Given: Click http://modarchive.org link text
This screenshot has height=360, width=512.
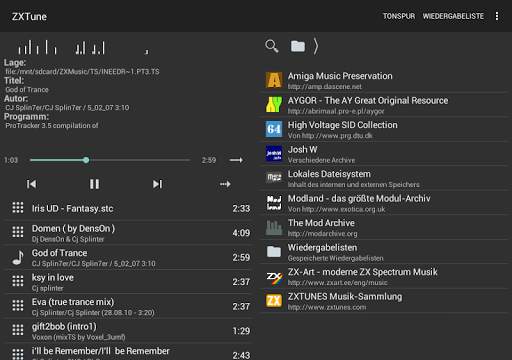Looking at the screenshot, I should [x=322, y=234].
